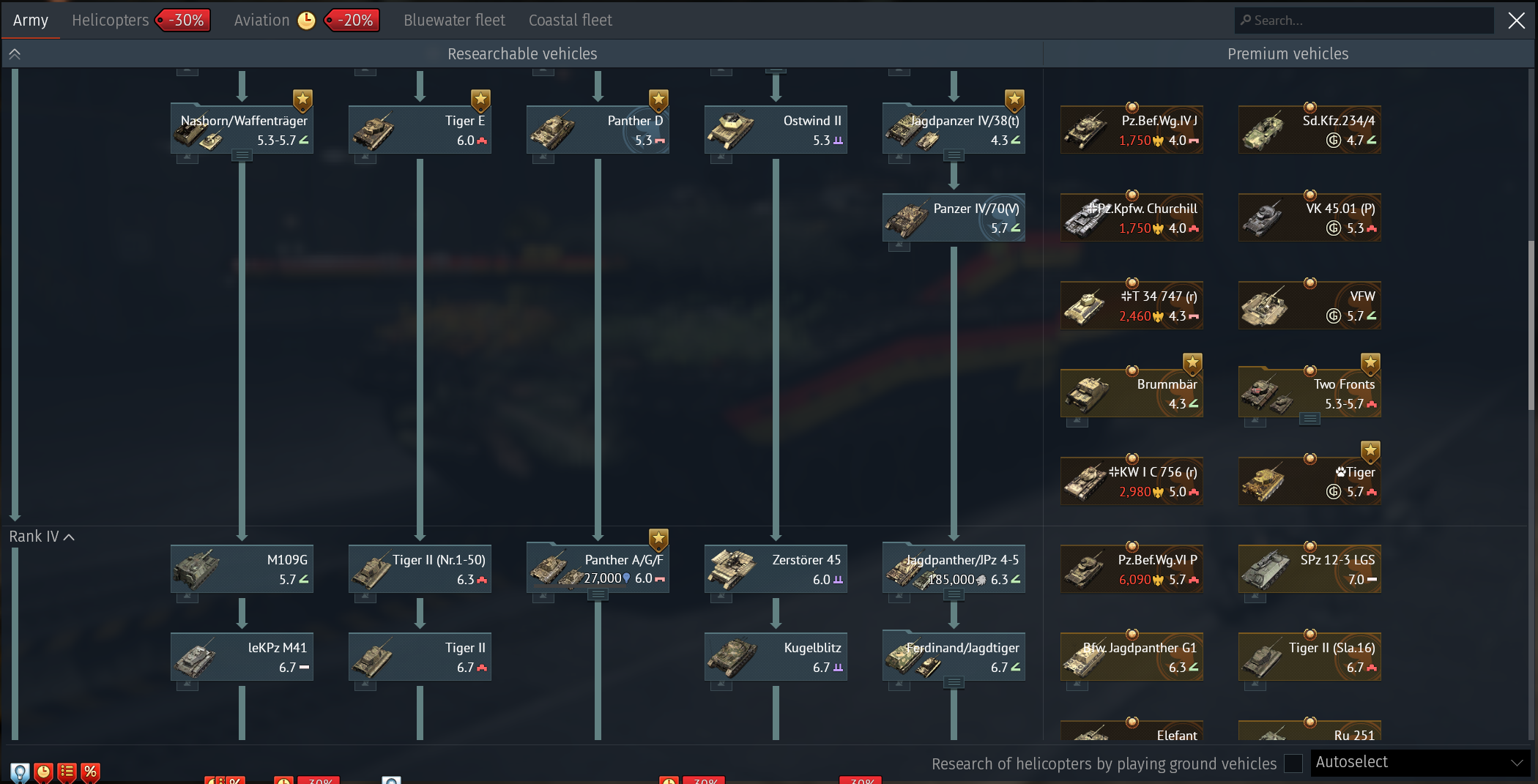Select the VFW premium vehicle icon
The height and width of the screenshot is (784, 1538).
[1263, 307]
